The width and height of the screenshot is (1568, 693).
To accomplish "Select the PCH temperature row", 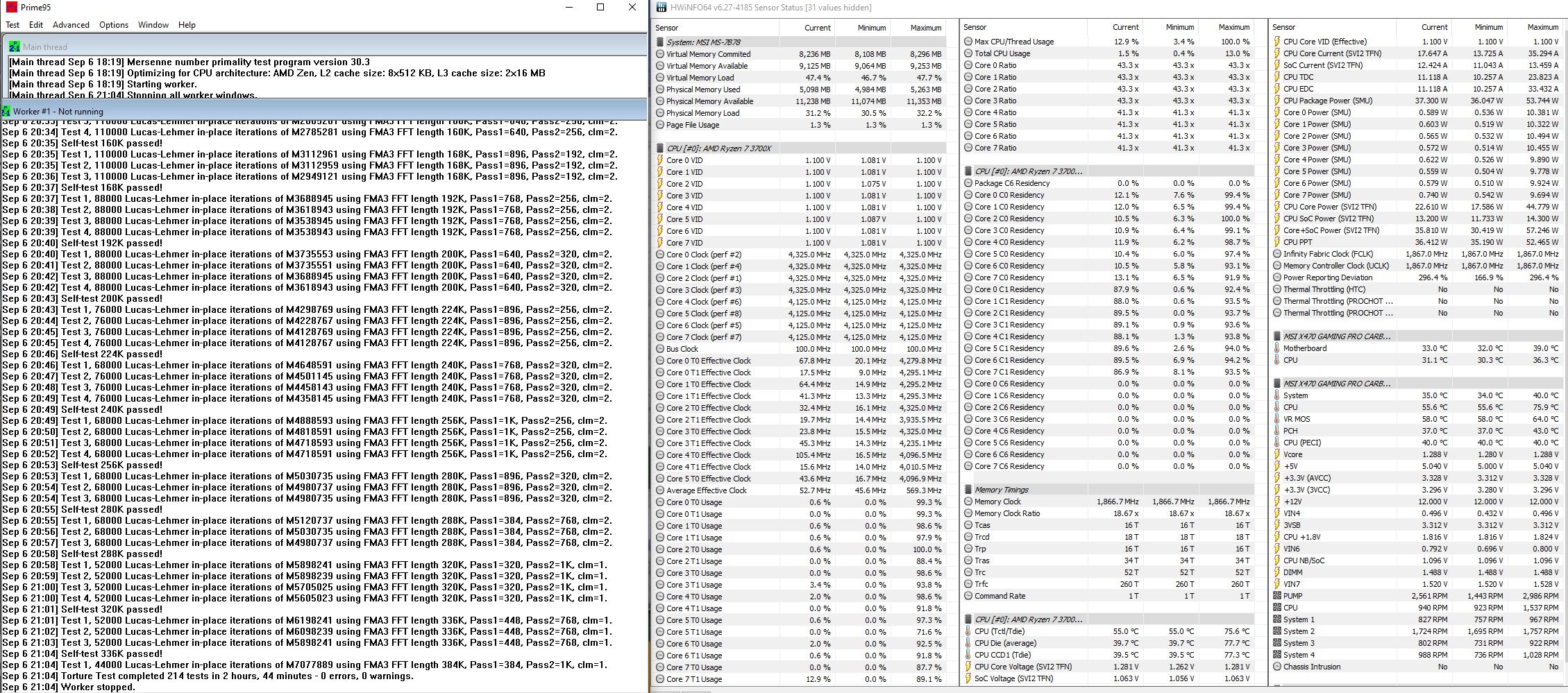I will point(1417,431).
